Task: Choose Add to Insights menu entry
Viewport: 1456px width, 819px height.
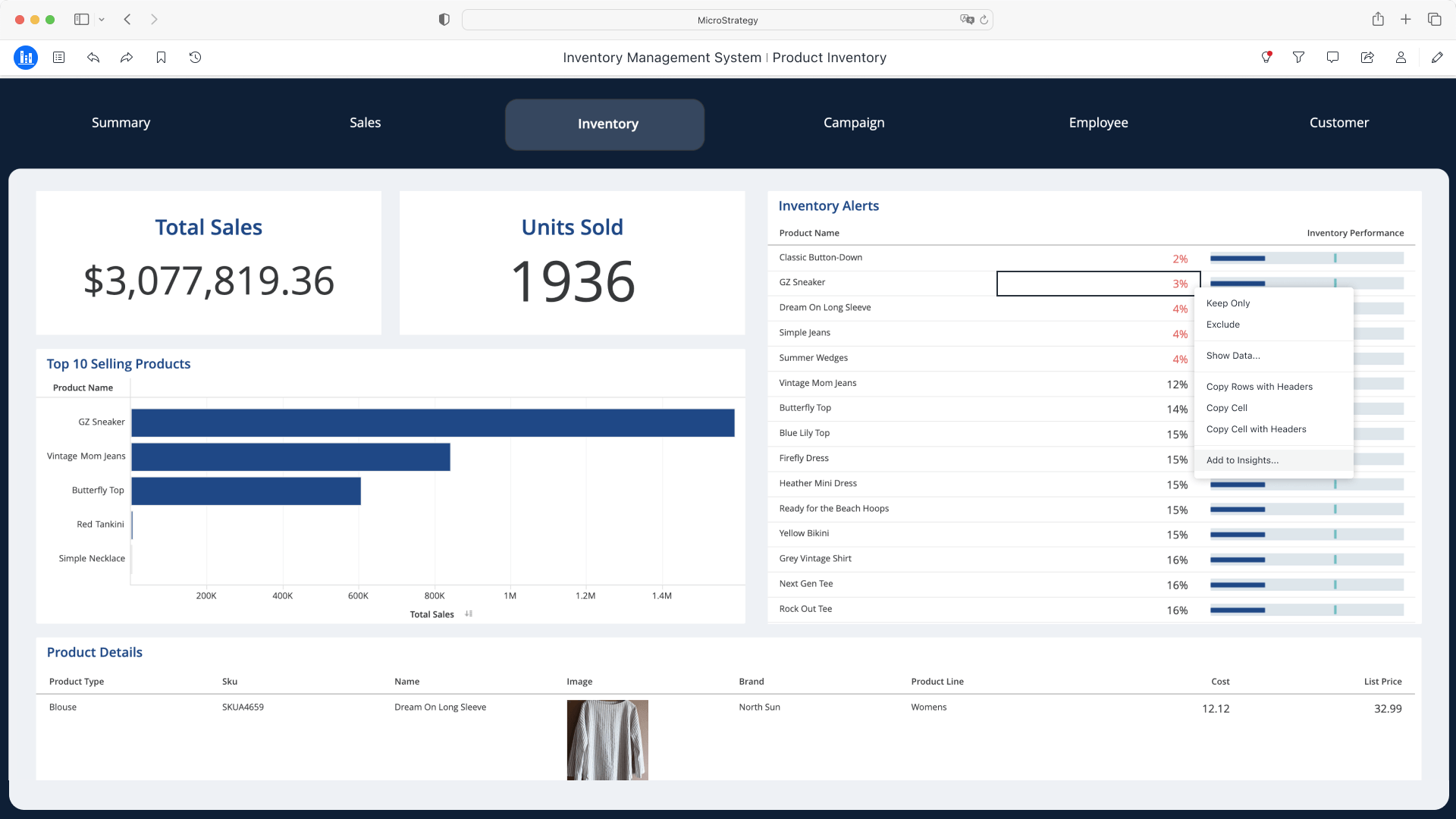Action: (x=1242, y=460)
